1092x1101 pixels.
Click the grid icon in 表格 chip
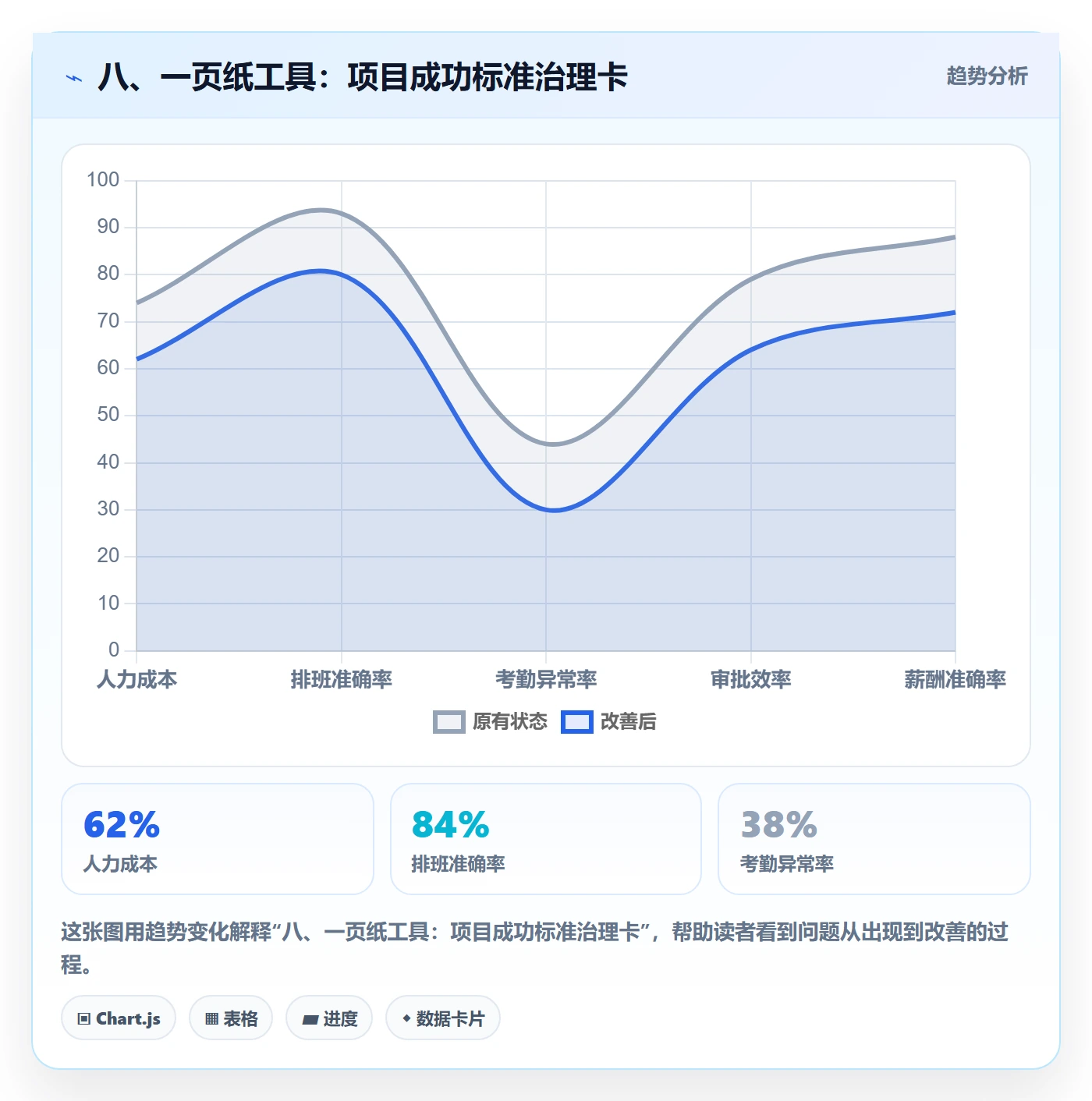pyautogui.click(x=211, y=1018)
